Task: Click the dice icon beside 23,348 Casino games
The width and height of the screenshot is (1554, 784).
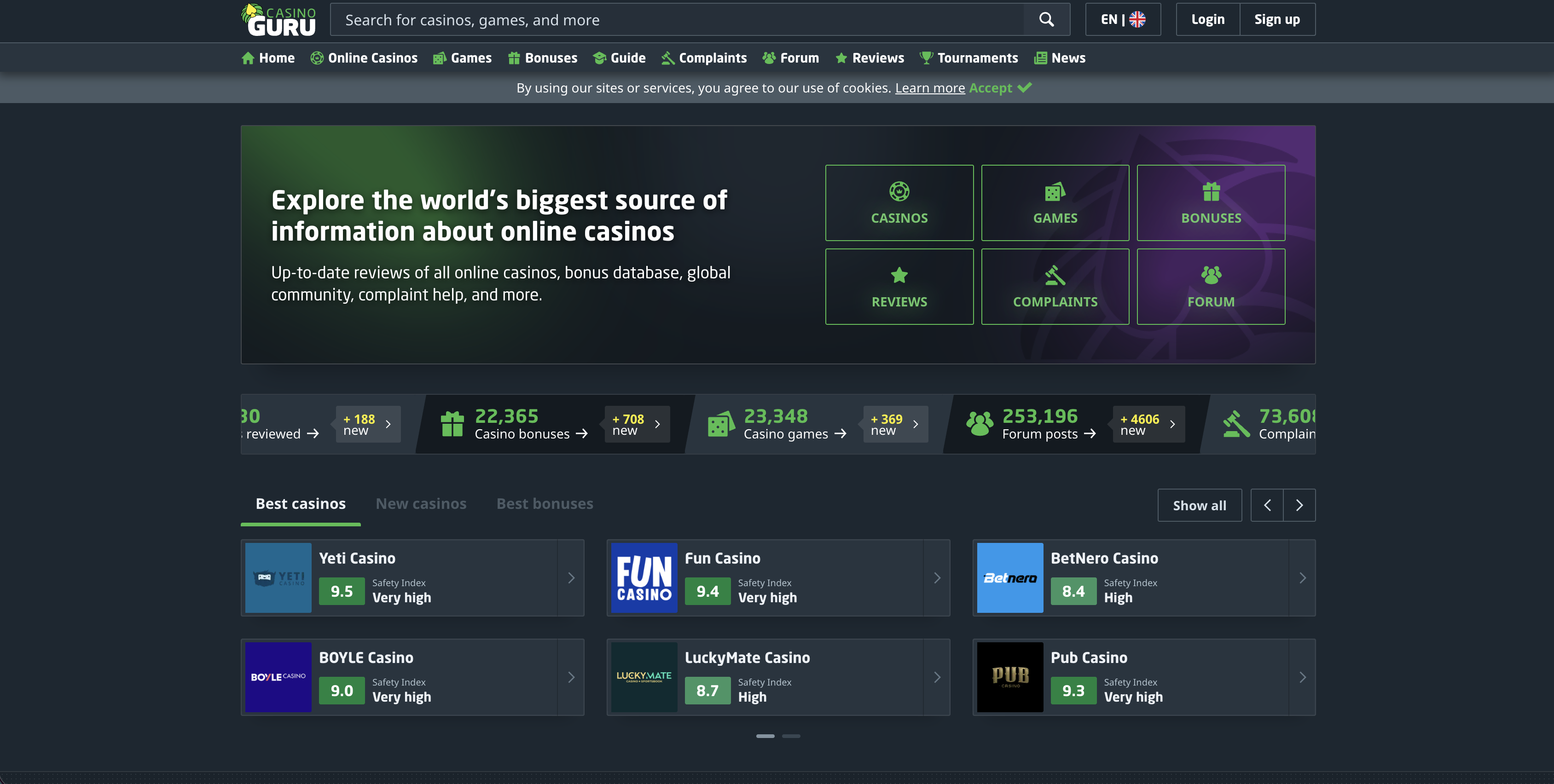Action: coord(721,423)
